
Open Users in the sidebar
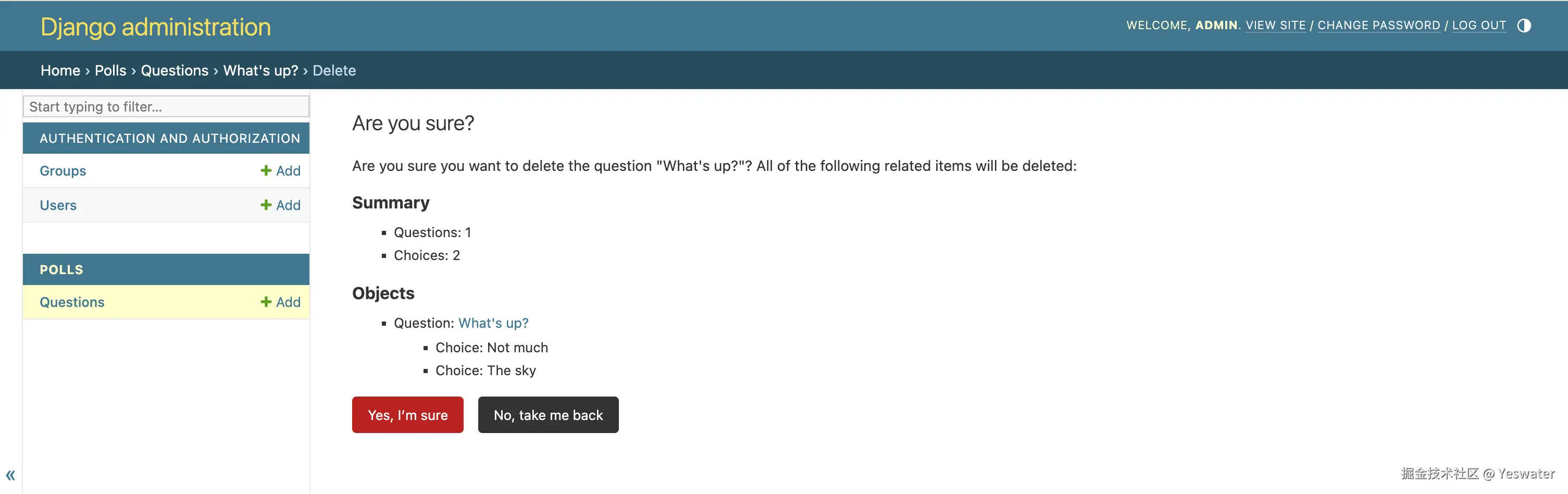[x=58, y=205]
